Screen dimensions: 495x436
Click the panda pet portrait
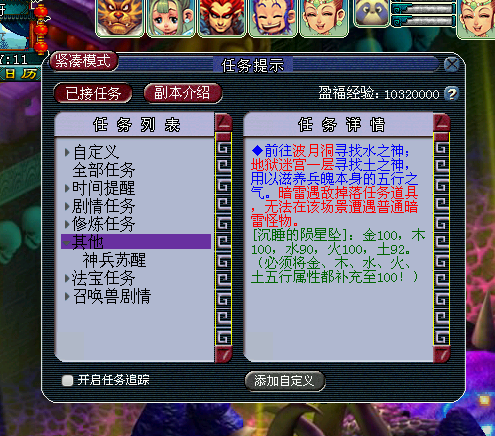pos(371,13)
